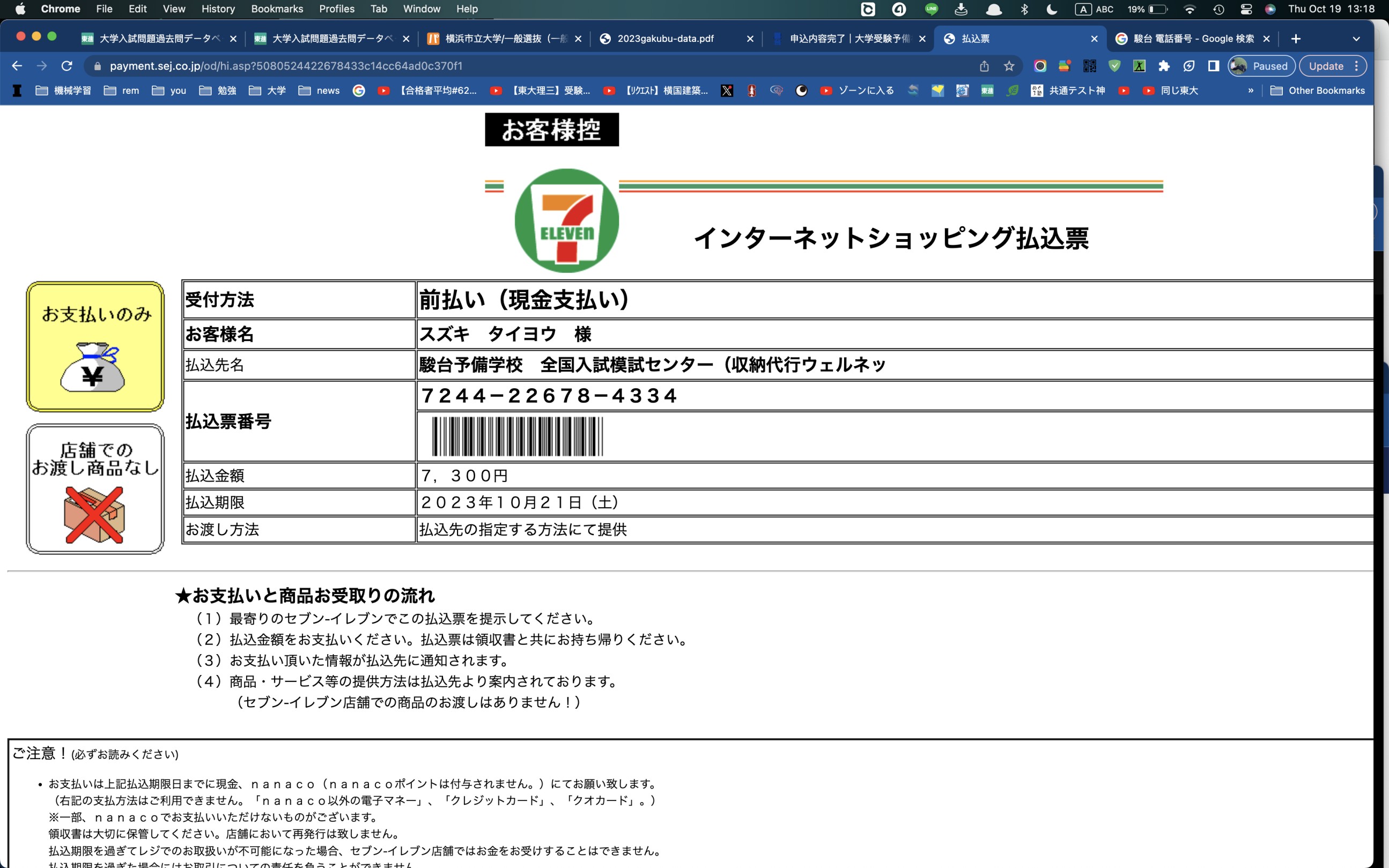Open the Profiles menu
Viewport: 1389px width, 868px height.
click(x=336, y=9)
